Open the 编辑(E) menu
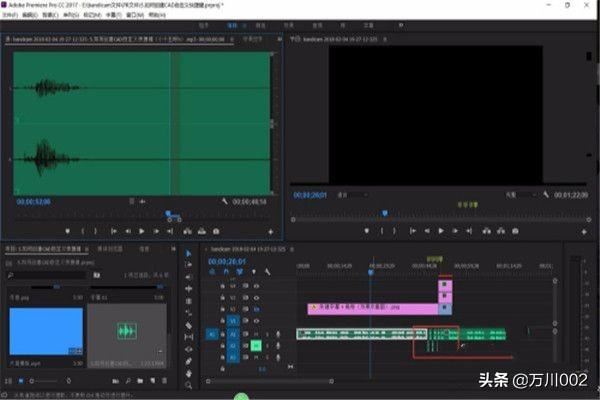 (30, 15)
